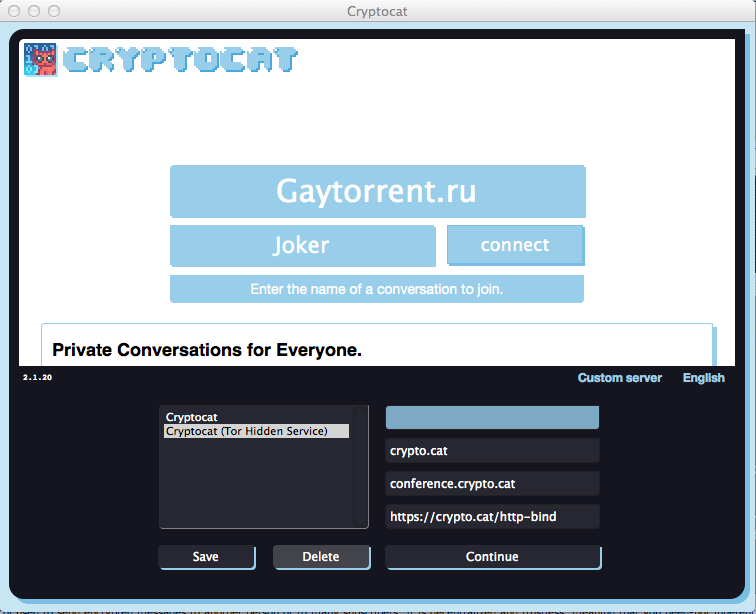Click the Delete server button
The image size is (756, 614).
[x=321, y=557]
